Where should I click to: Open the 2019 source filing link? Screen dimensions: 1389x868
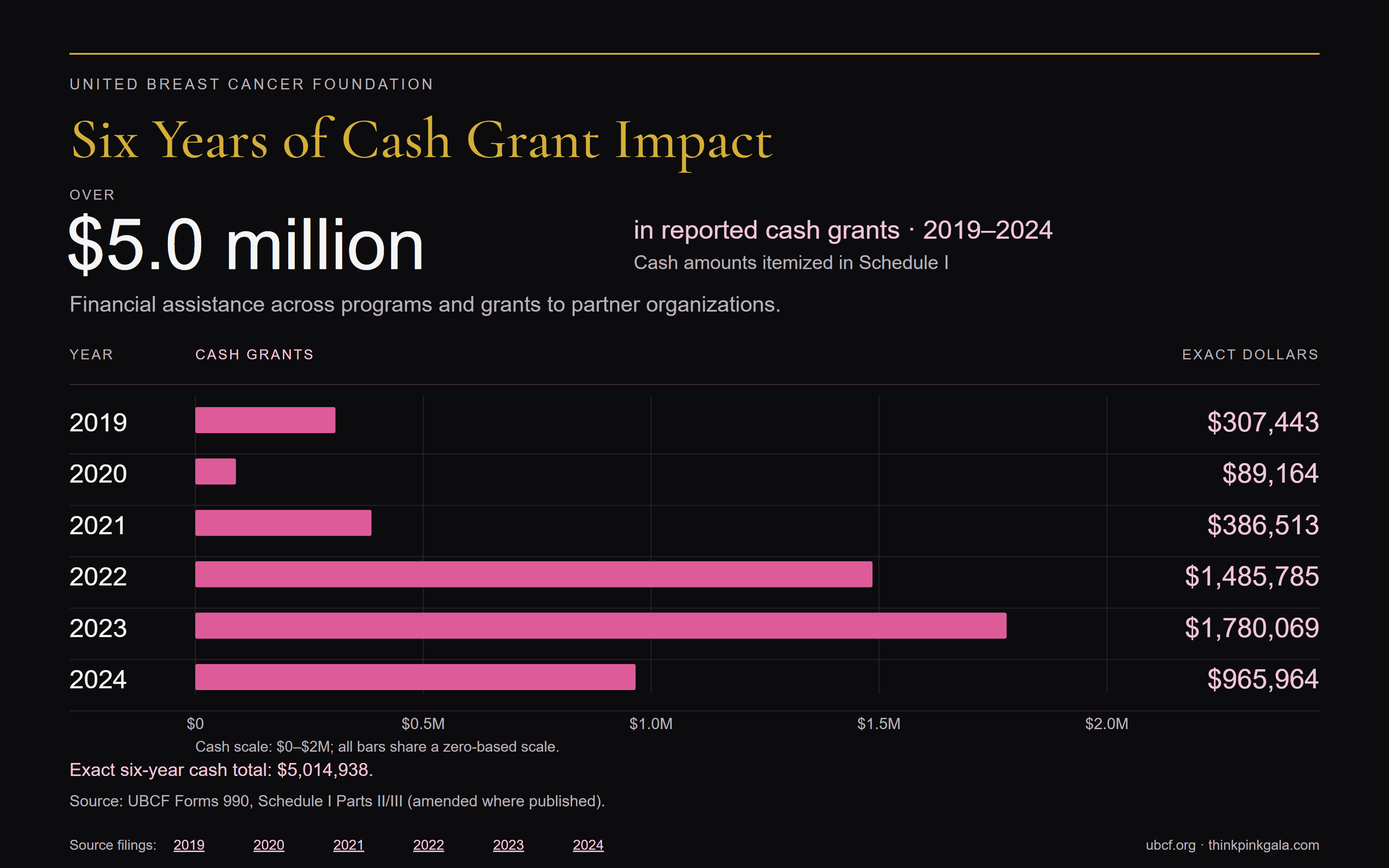pyautogui.click(x=189, y=845)
